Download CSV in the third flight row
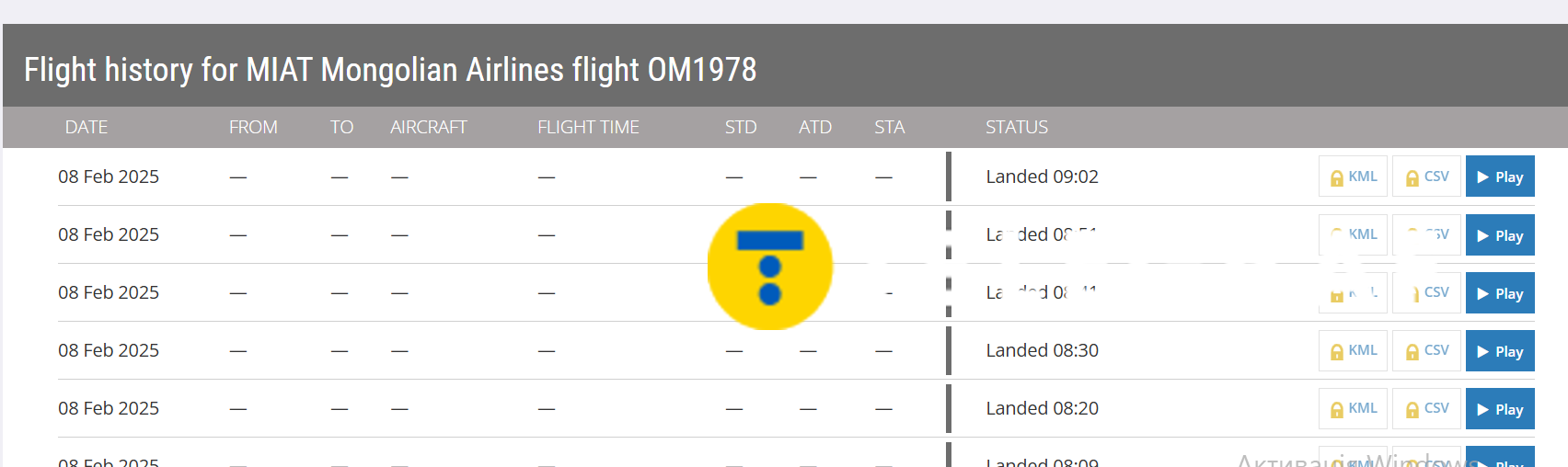1568x467 pixels. [1428, 293]
